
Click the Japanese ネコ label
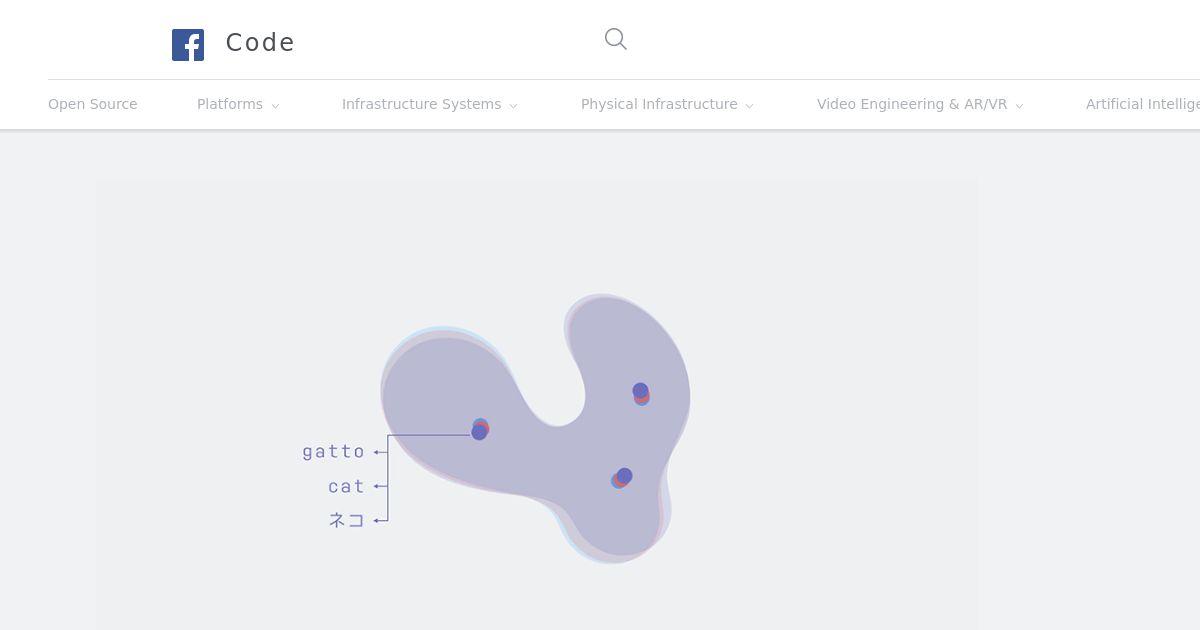[347, 520]
